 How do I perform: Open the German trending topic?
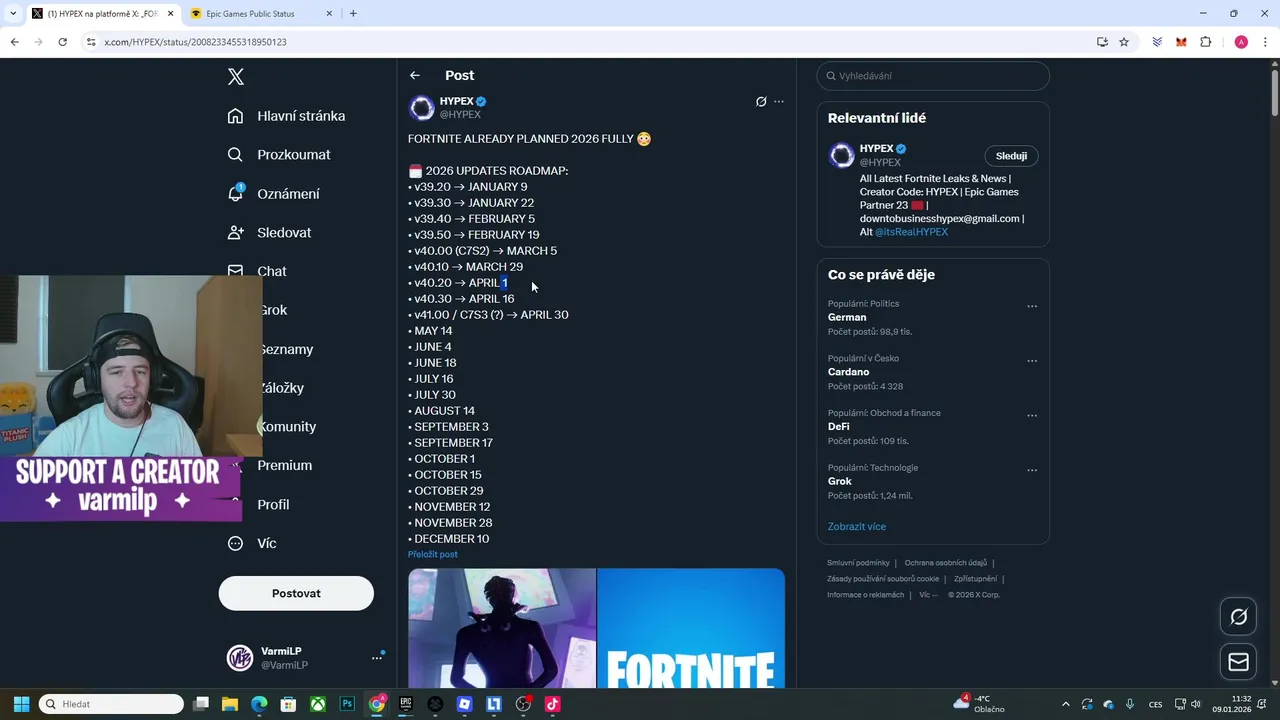click(x=847, y=317)
